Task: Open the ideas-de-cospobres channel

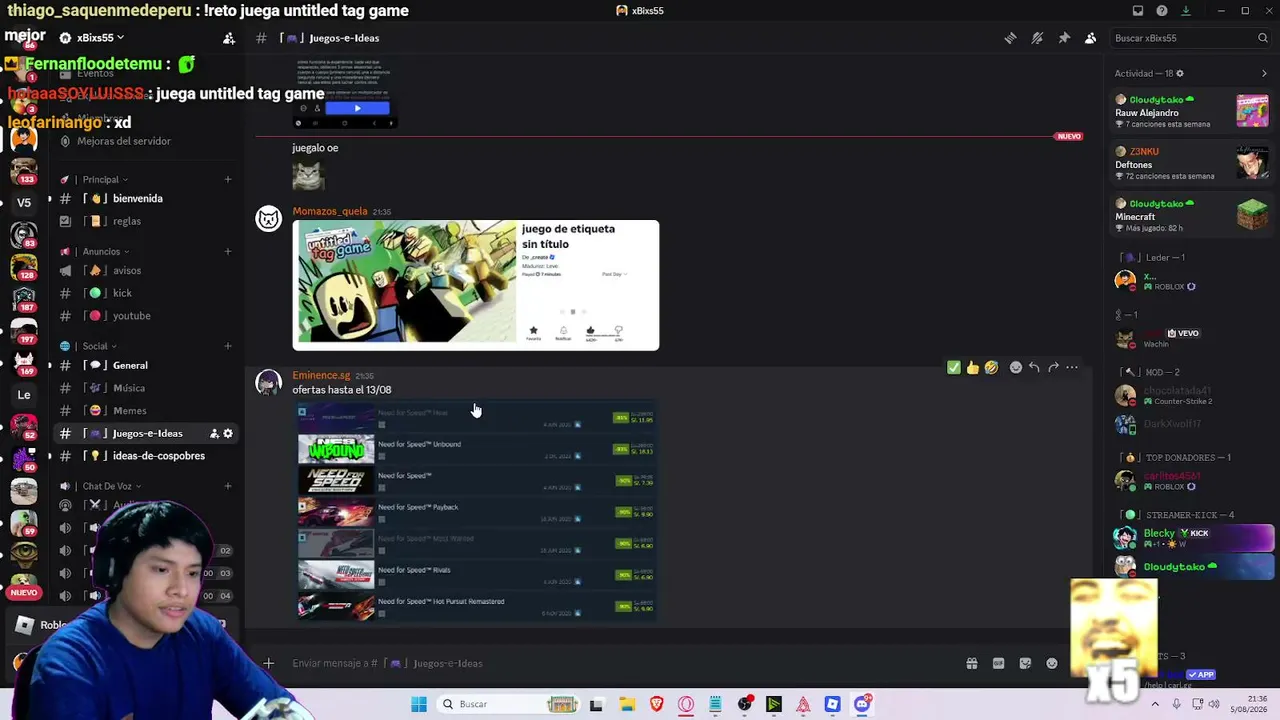Action: point(146,456)
